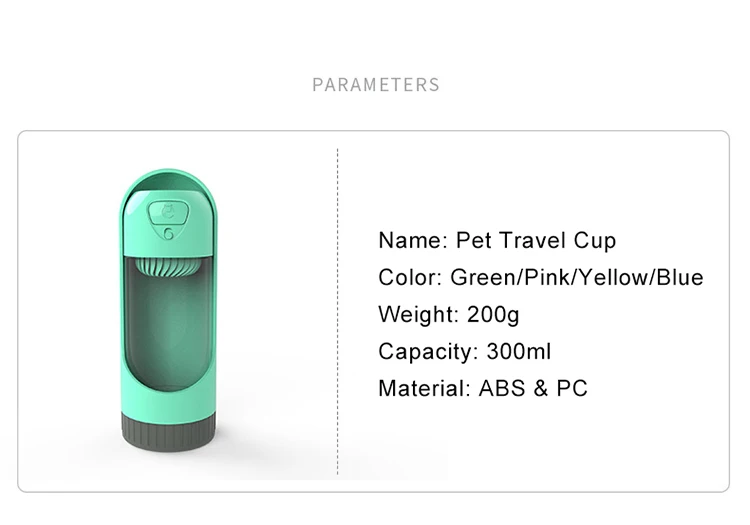The height and width of the screenshot is (525, 750).
Task: Click the 'Name: Pet Travel Cup' line
Action: (x=497, y=240)
